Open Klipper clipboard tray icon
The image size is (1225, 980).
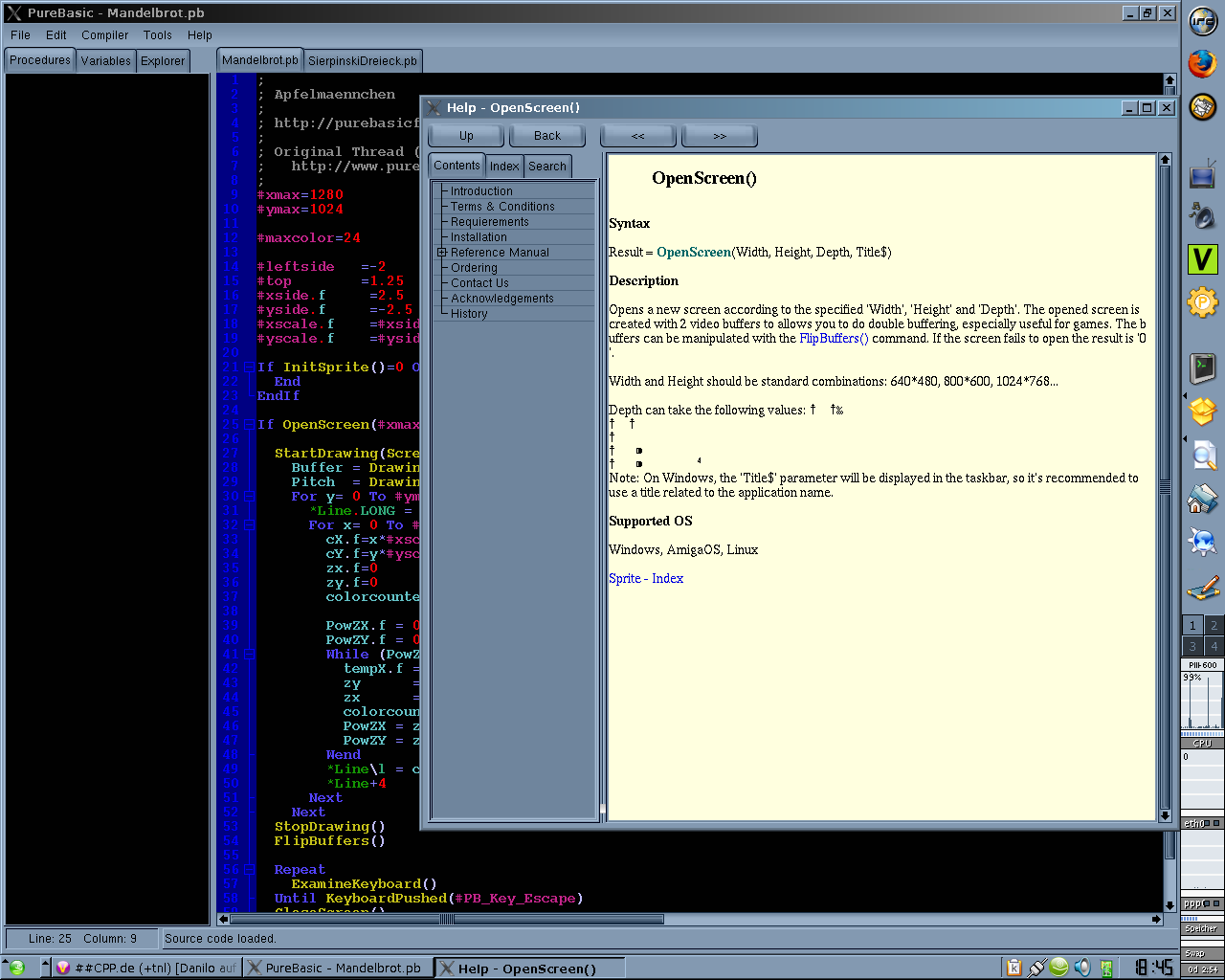click(x=1013, y=968)
